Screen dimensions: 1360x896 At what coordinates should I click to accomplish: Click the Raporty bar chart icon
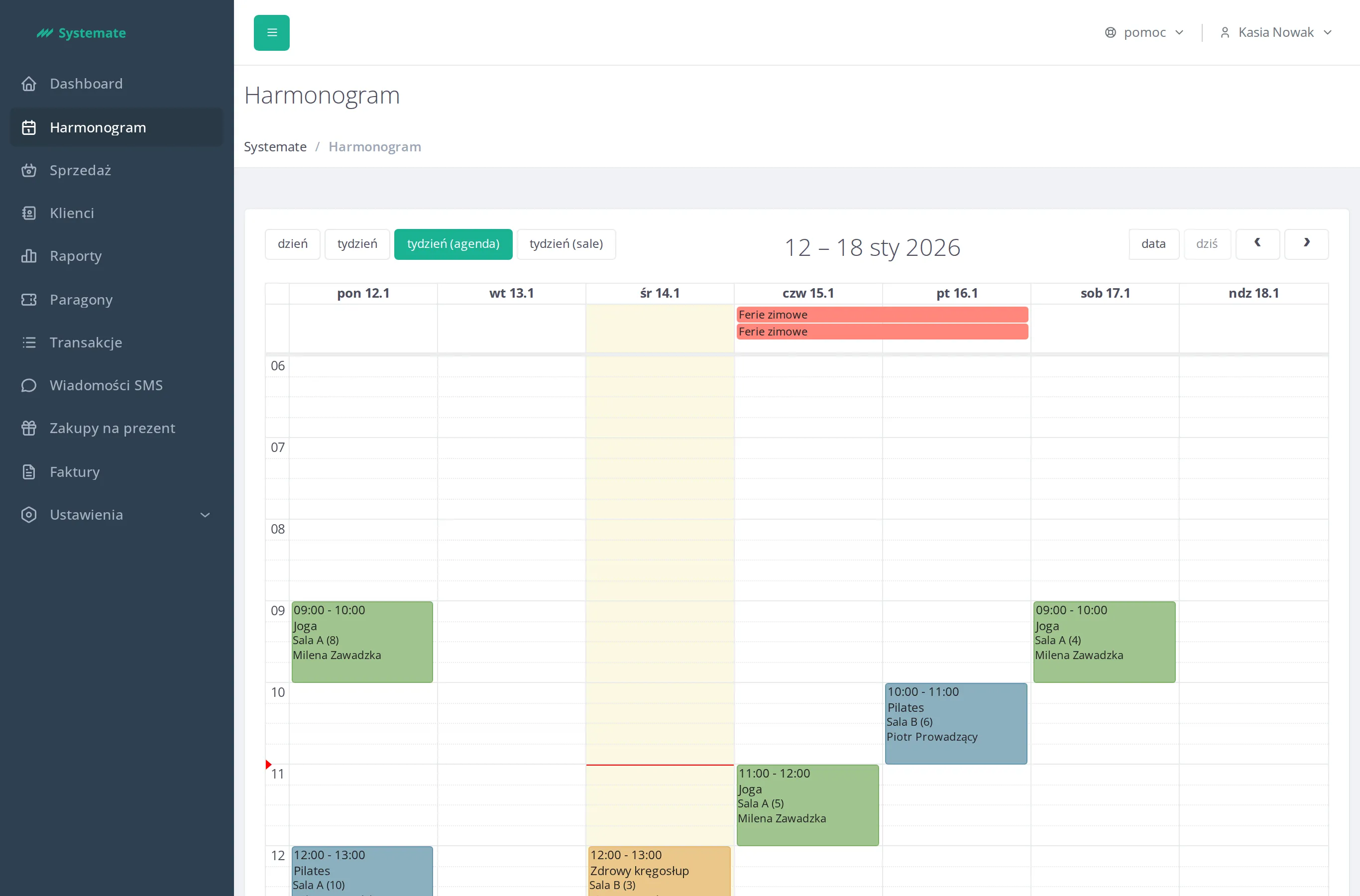tap(28, 256)
